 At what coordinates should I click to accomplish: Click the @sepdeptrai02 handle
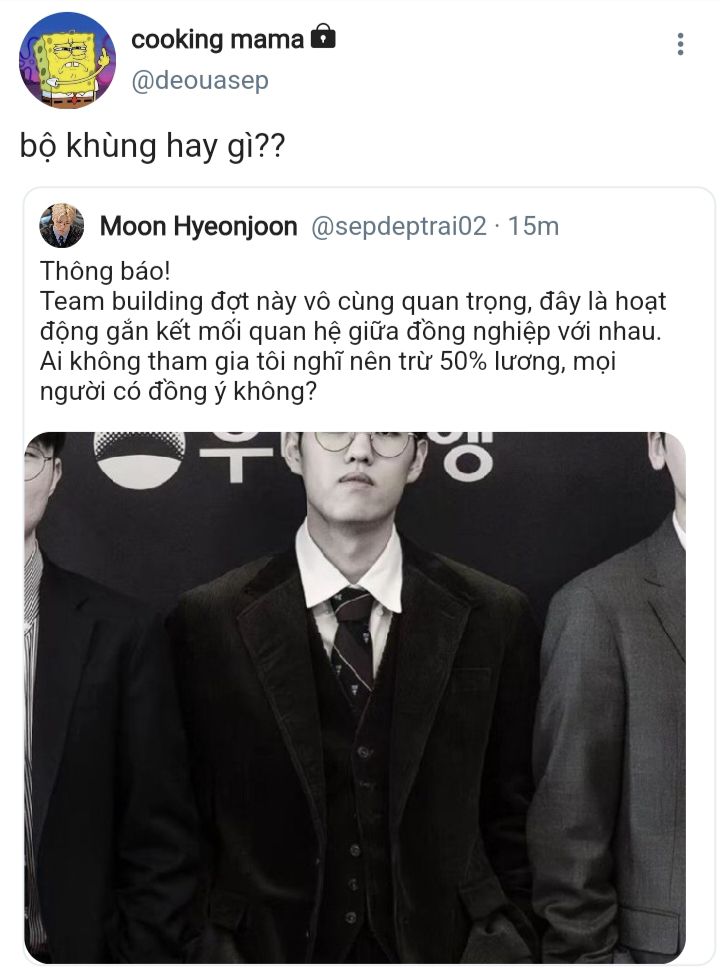[399, 226]
